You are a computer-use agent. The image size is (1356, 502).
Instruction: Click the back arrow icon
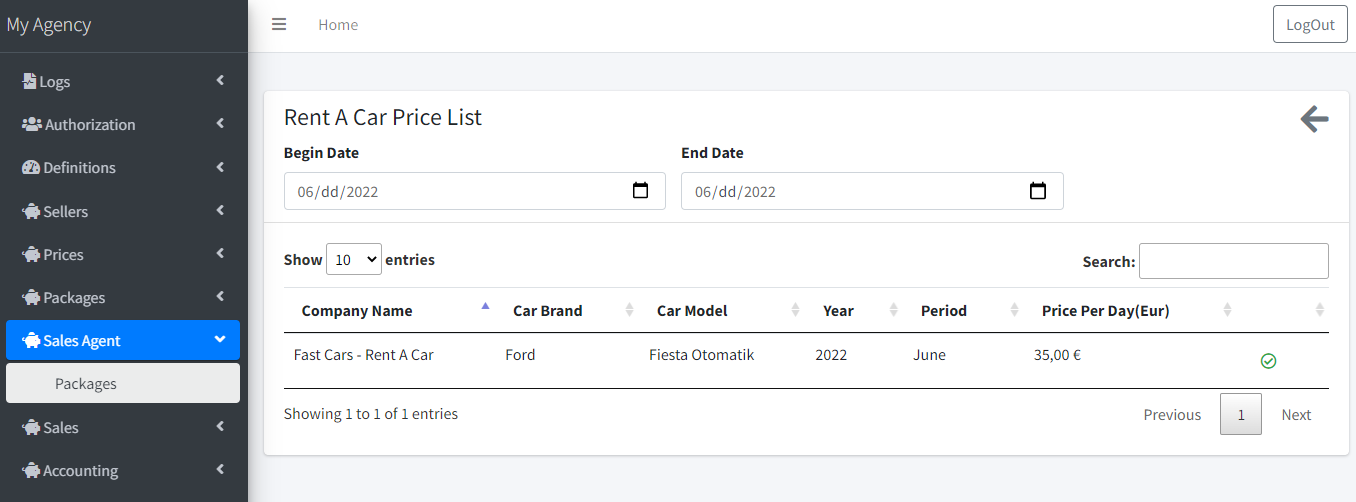(1314, 120)
